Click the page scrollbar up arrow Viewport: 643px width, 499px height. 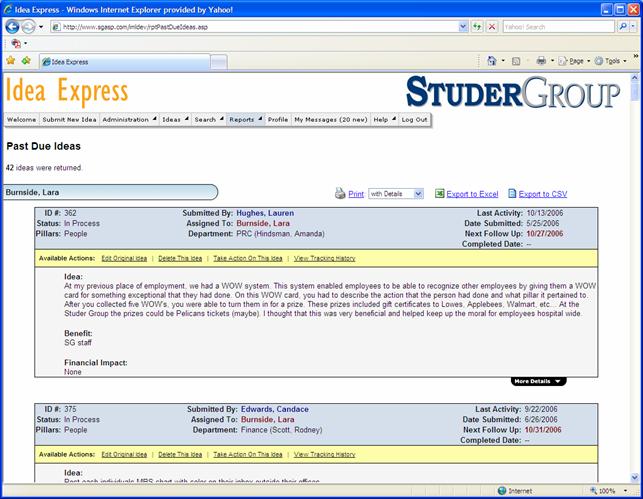pyautogui.click(x=634, y=77)
